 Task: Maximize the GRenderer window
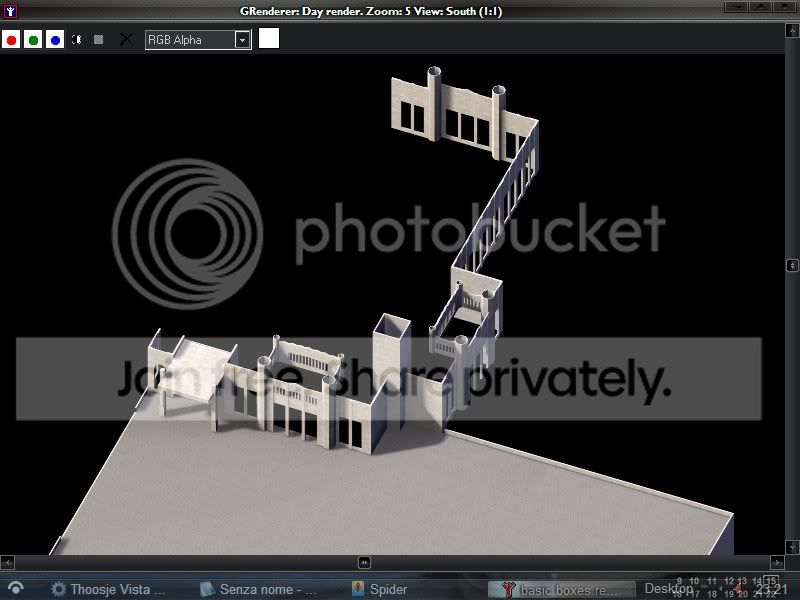(760, 7)
